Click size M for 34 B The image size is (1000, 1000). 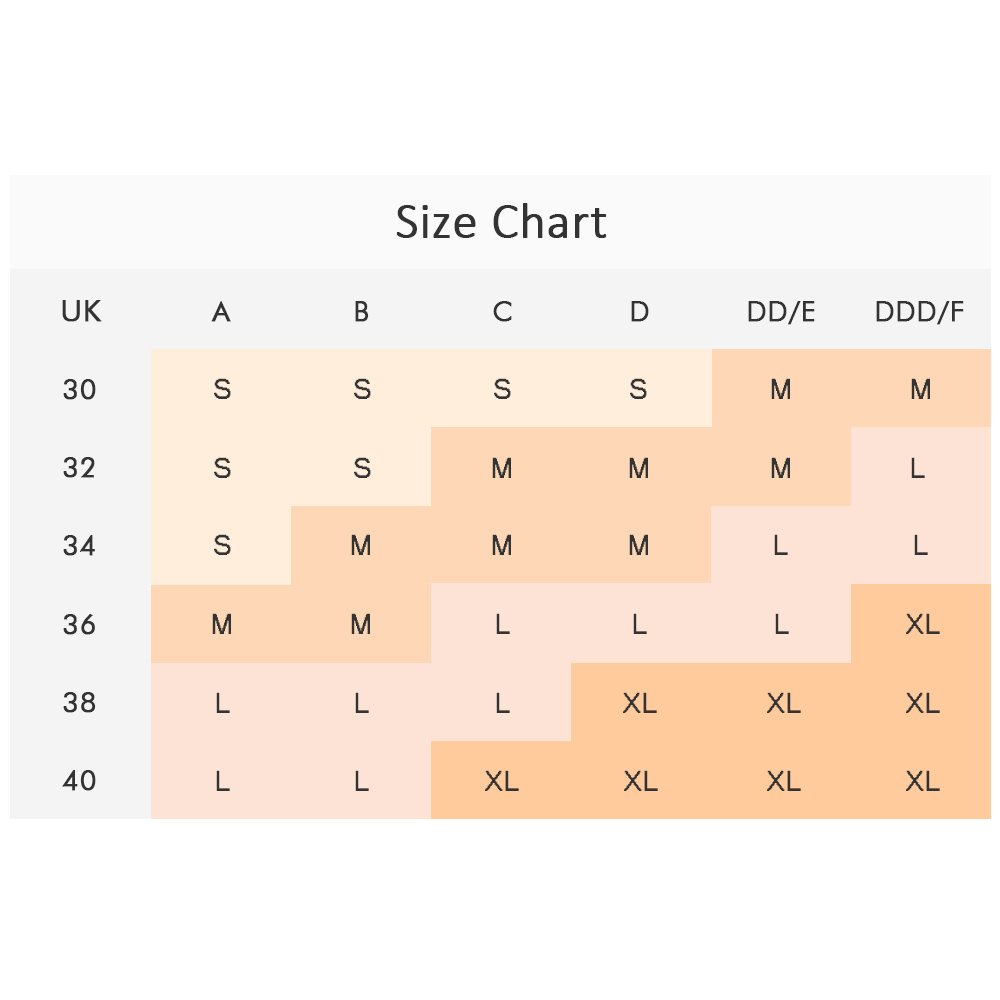(361, 545)
